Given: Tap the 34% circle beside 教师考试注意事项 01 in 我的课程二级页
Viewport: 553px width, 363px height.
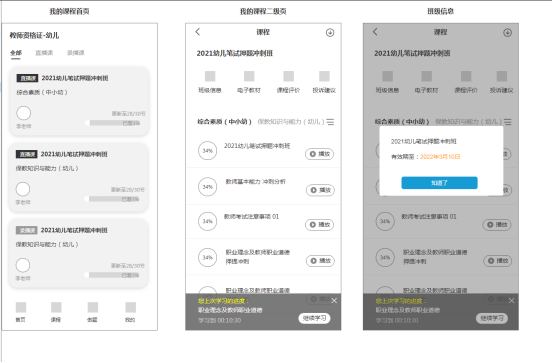Looking at the screenshot, I should point(207,222).
